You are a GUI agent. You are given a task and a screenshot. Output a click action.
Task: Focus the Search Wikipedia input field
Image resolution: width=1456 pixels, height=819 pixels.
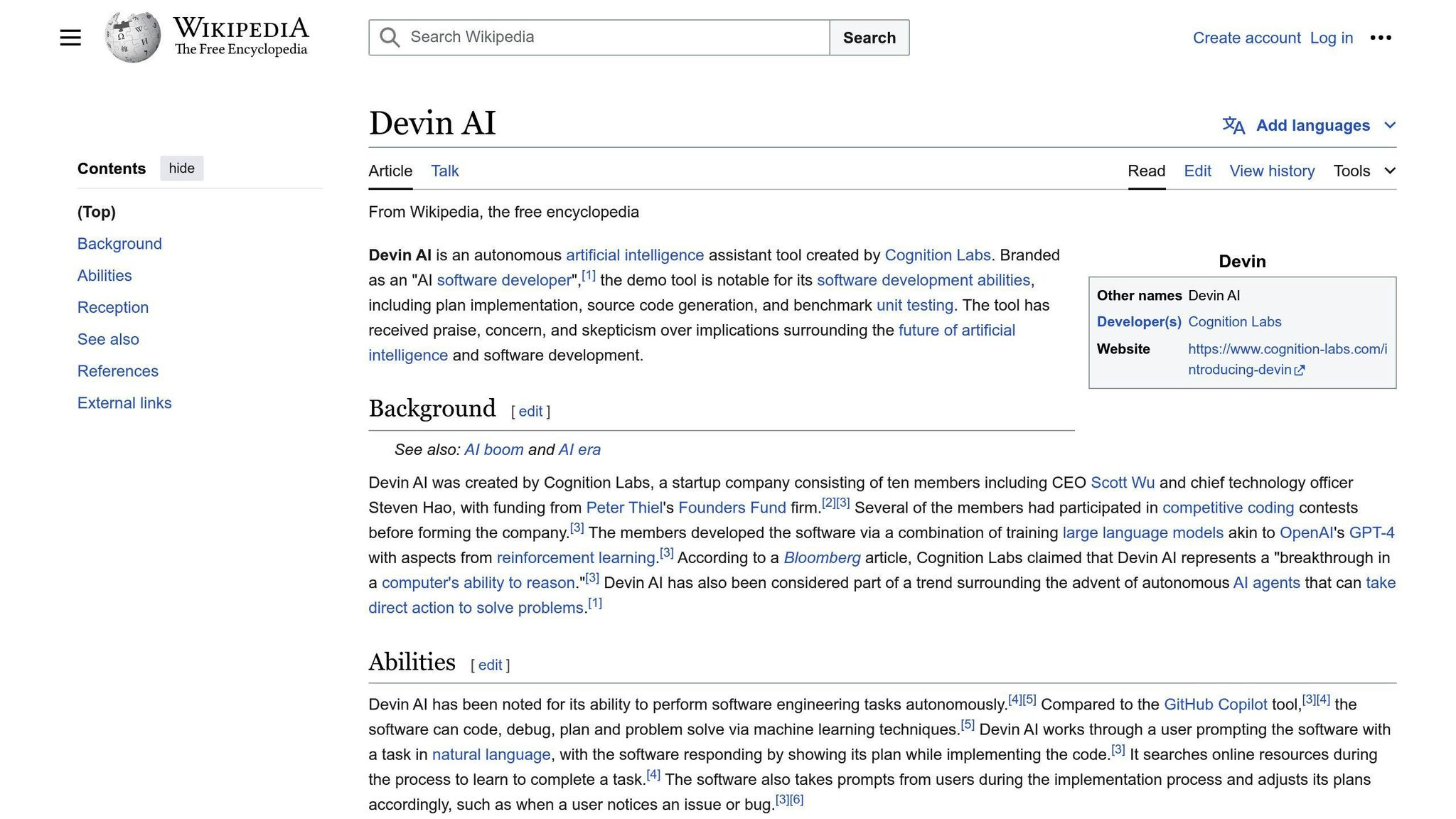[599, 38]
